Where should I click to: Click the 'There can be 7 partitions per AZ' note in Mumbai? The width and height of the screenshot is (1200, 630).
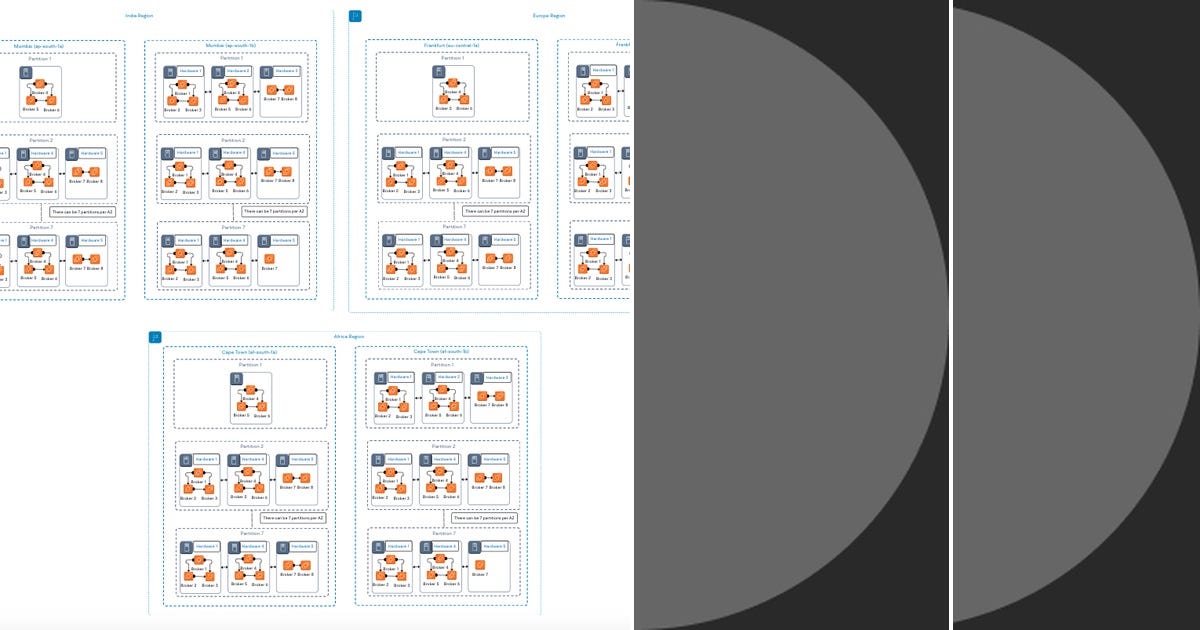point(274,210)
